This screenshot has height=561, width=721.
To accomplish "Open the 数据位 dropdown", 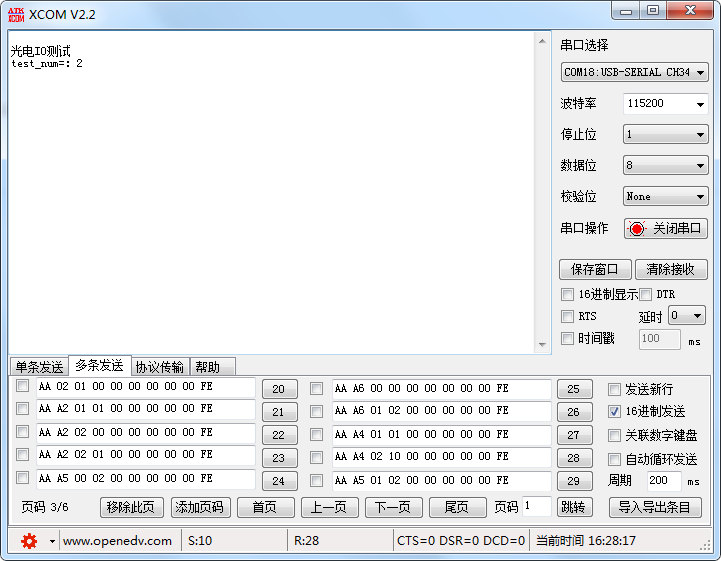I will click(665, 165).
